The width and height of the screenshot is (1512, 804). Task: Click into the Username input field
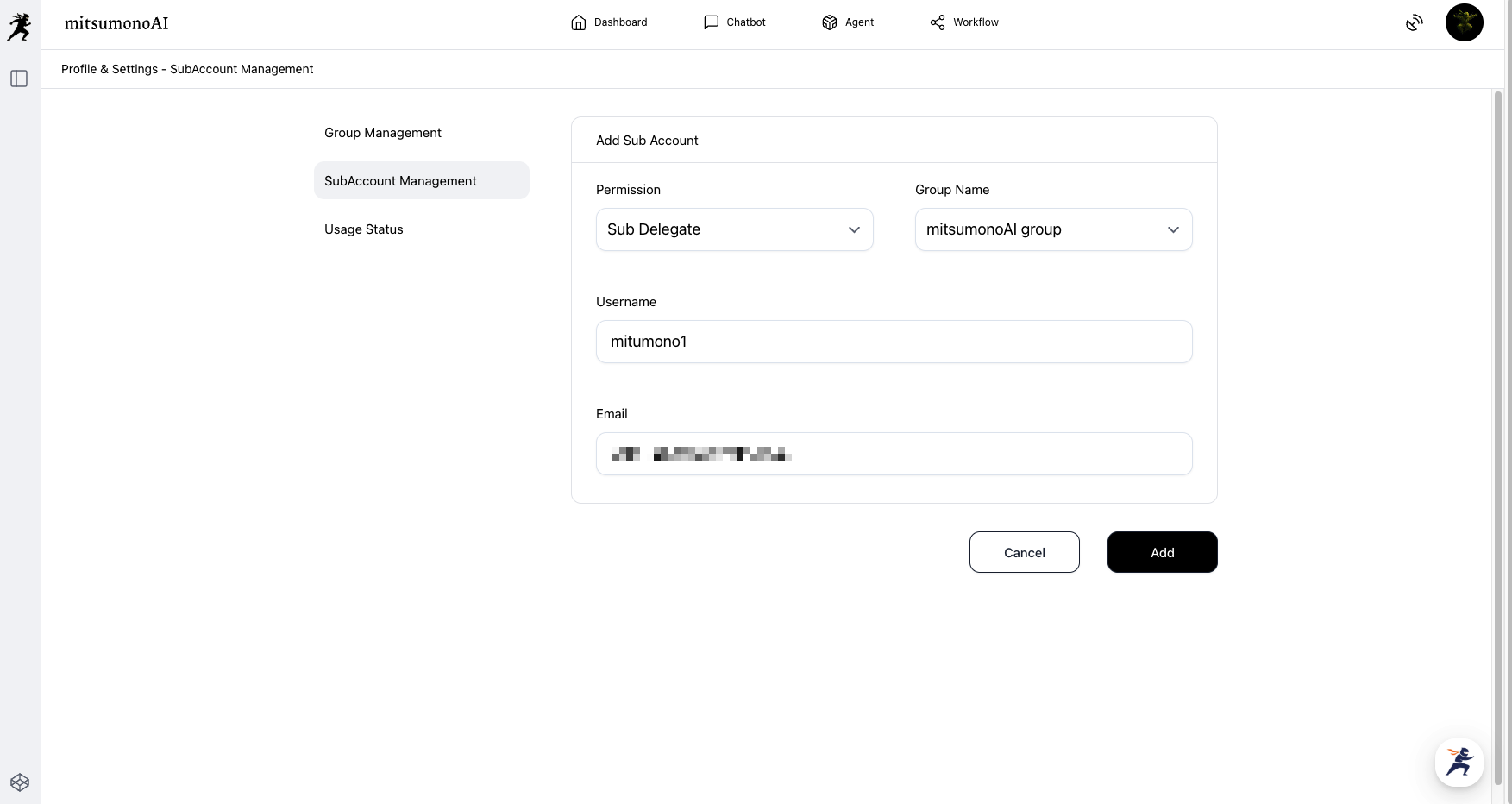pos(894,342)
